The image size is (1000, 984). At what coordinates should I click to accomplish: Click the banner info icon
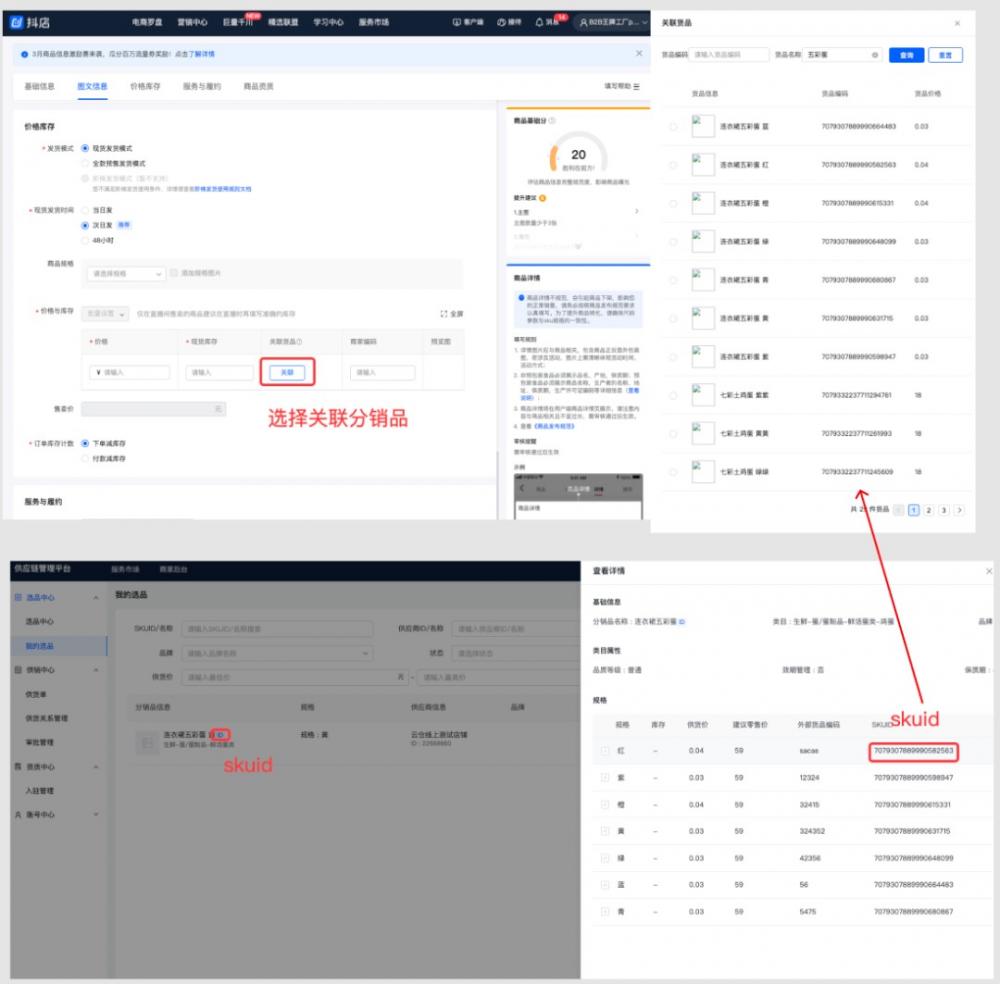pyautogui.click(x=24, y=54)
